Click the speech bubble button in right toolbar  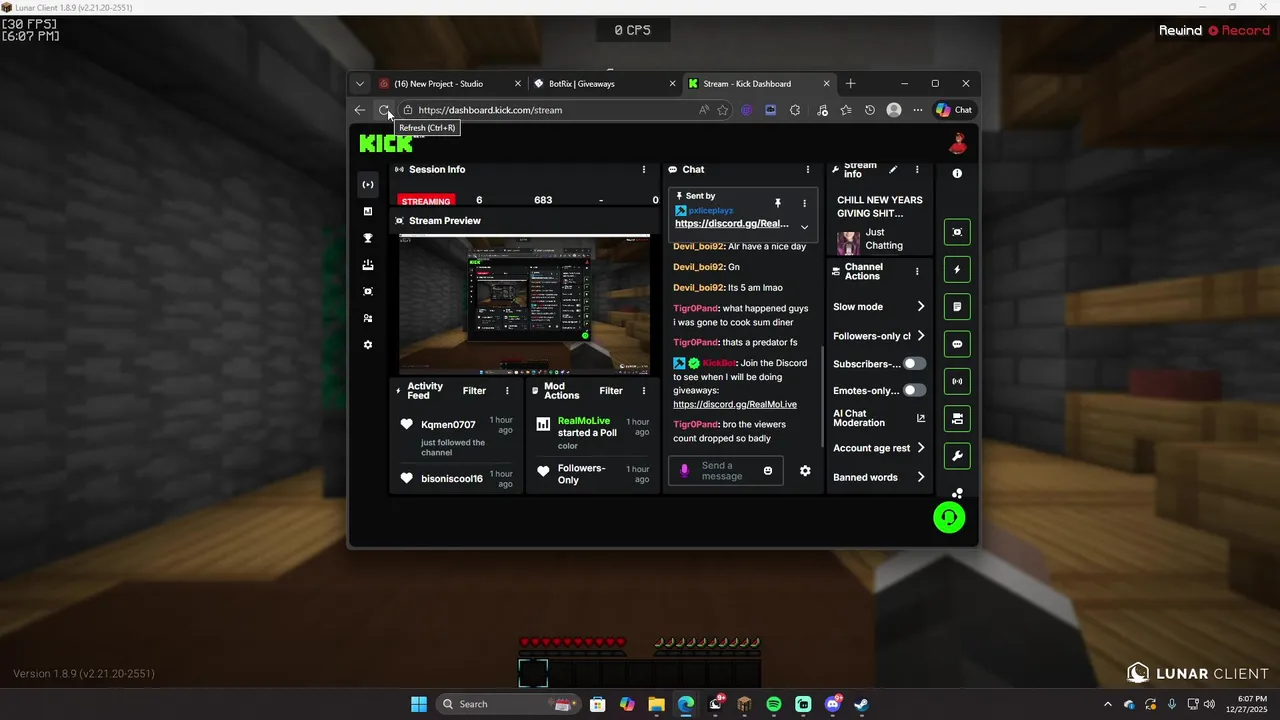[957, 344]
